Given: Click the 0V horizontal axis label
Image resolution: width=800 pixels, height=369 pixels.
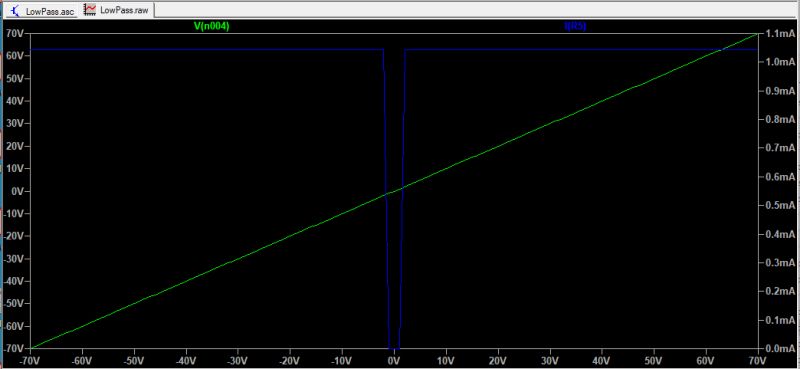Looking at the screenshot, I should click(394, 360).
